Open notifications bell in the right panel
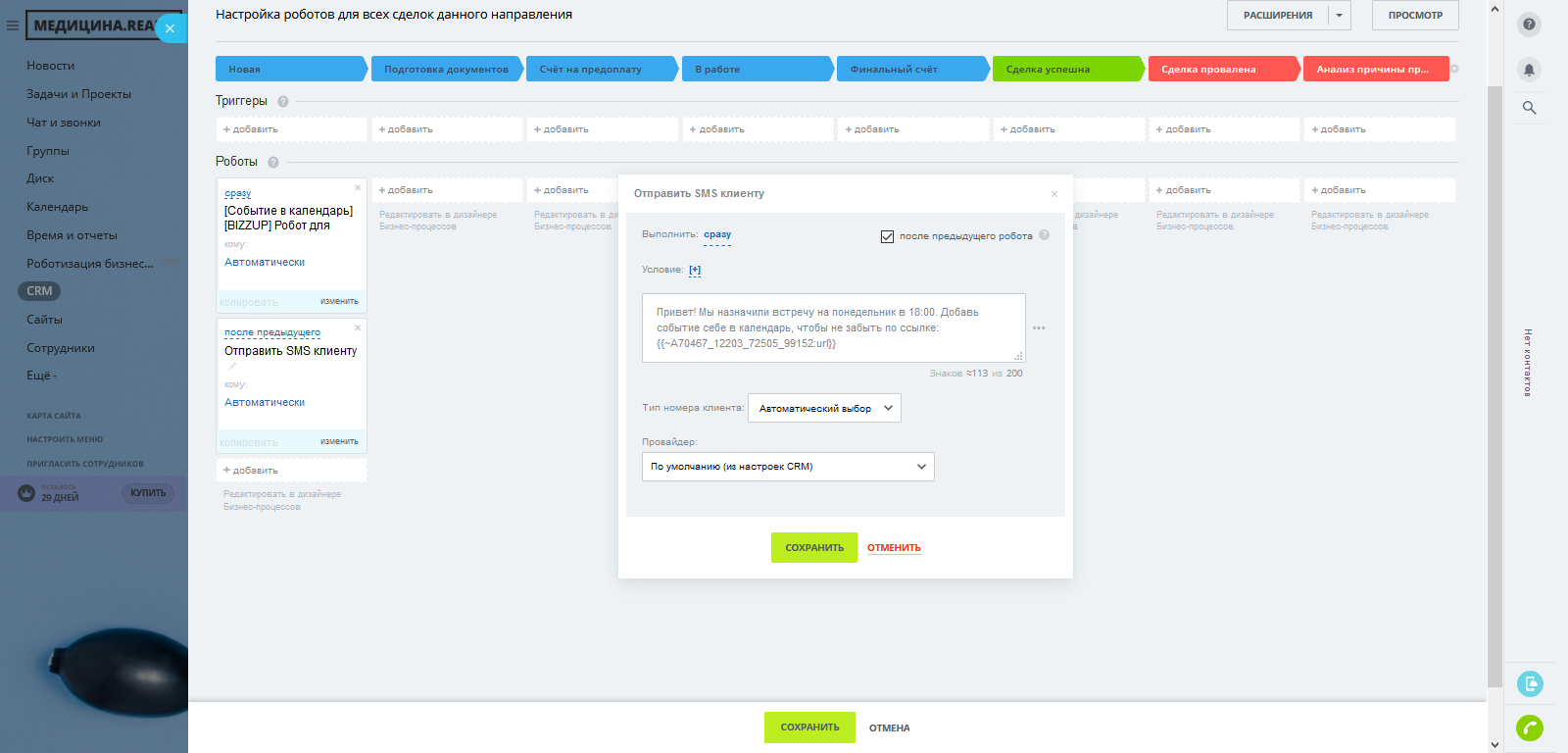1568x753 pixels. tap(1529, 70)
